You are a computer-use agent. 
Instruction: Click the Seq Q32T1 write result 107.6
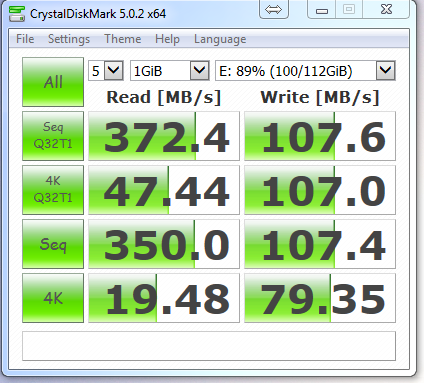coord(320,136)
